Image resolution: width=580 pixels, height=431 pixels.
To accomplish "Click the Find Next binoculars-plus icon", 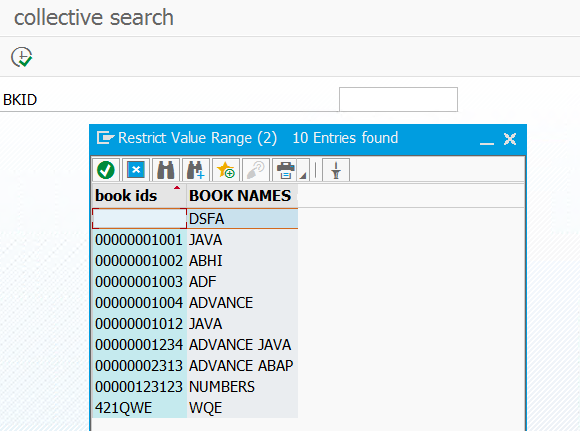I will pos(196,170).
